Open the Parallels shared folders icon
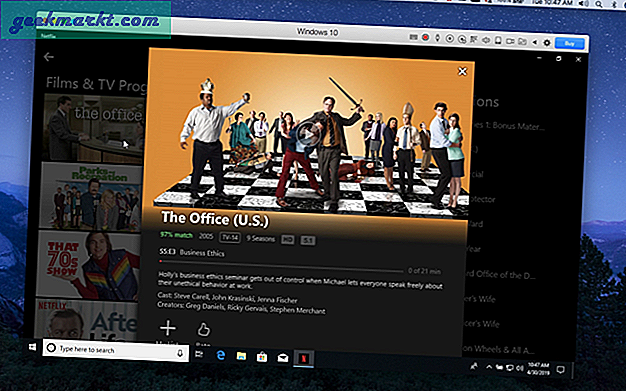 (x=522, y=42)
